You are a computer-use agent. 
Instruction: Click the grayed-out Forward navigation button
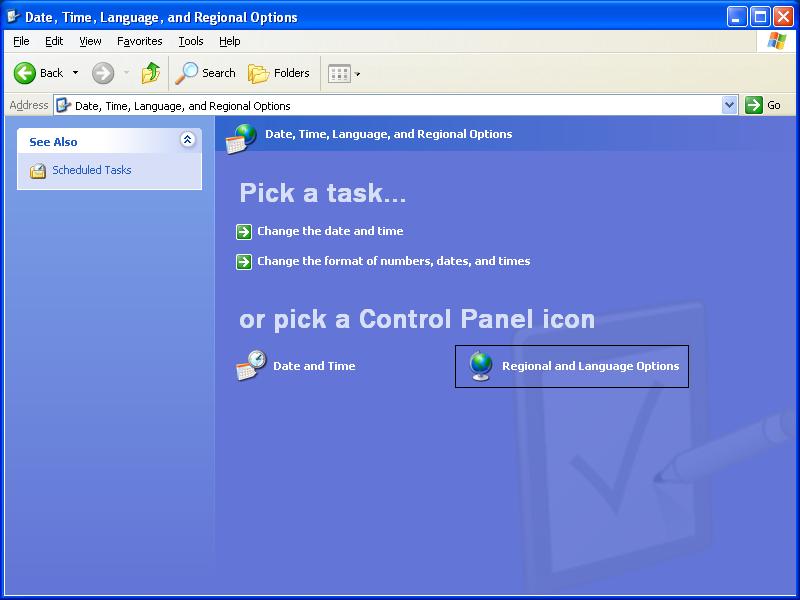pyautogui.click(x=103, y=73)
